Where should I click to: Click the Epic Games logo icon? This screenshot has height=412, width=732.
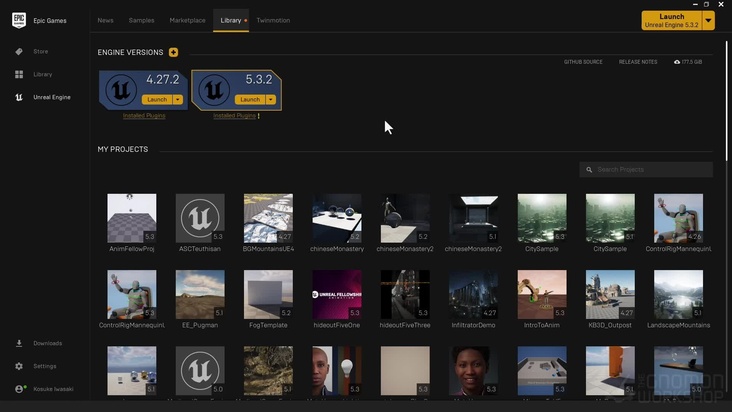(x=19, y=21)
